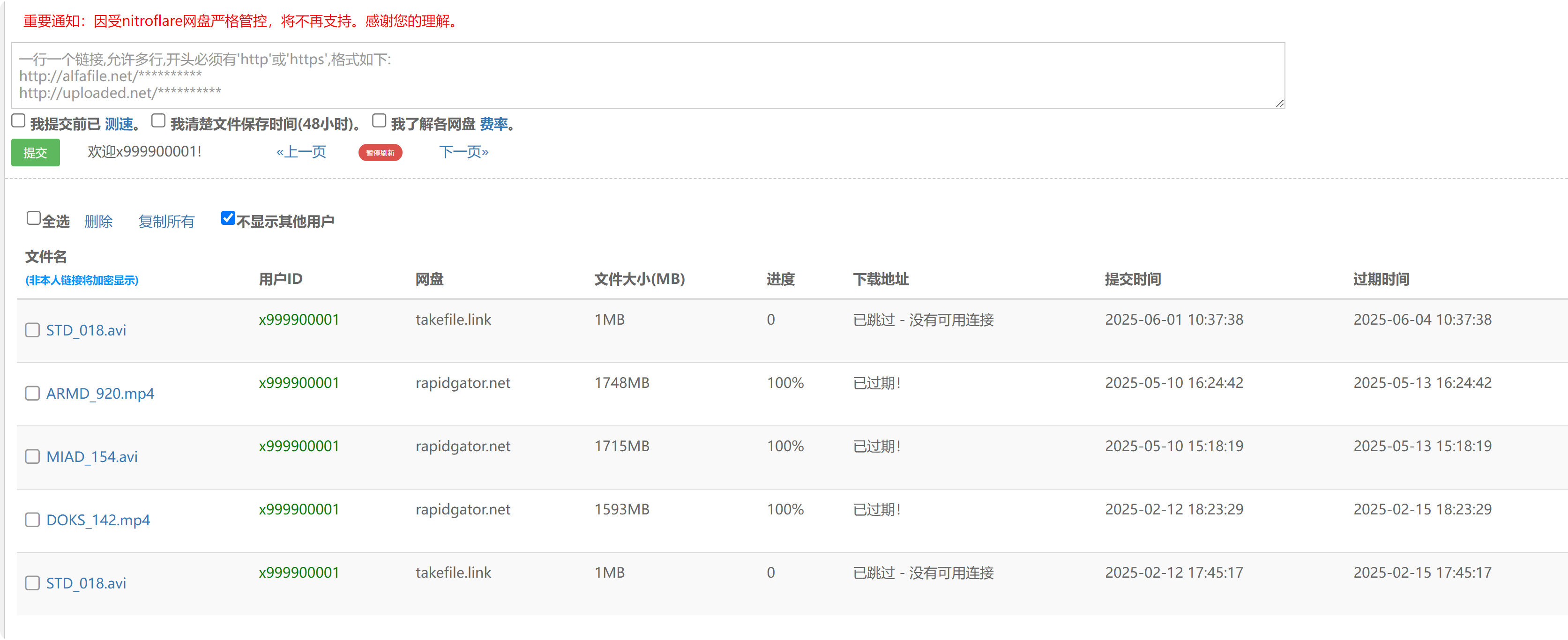
Task: Tick the '我清楚文件保存时间(48小时)' checkbox
Action: tap(158, 121)
